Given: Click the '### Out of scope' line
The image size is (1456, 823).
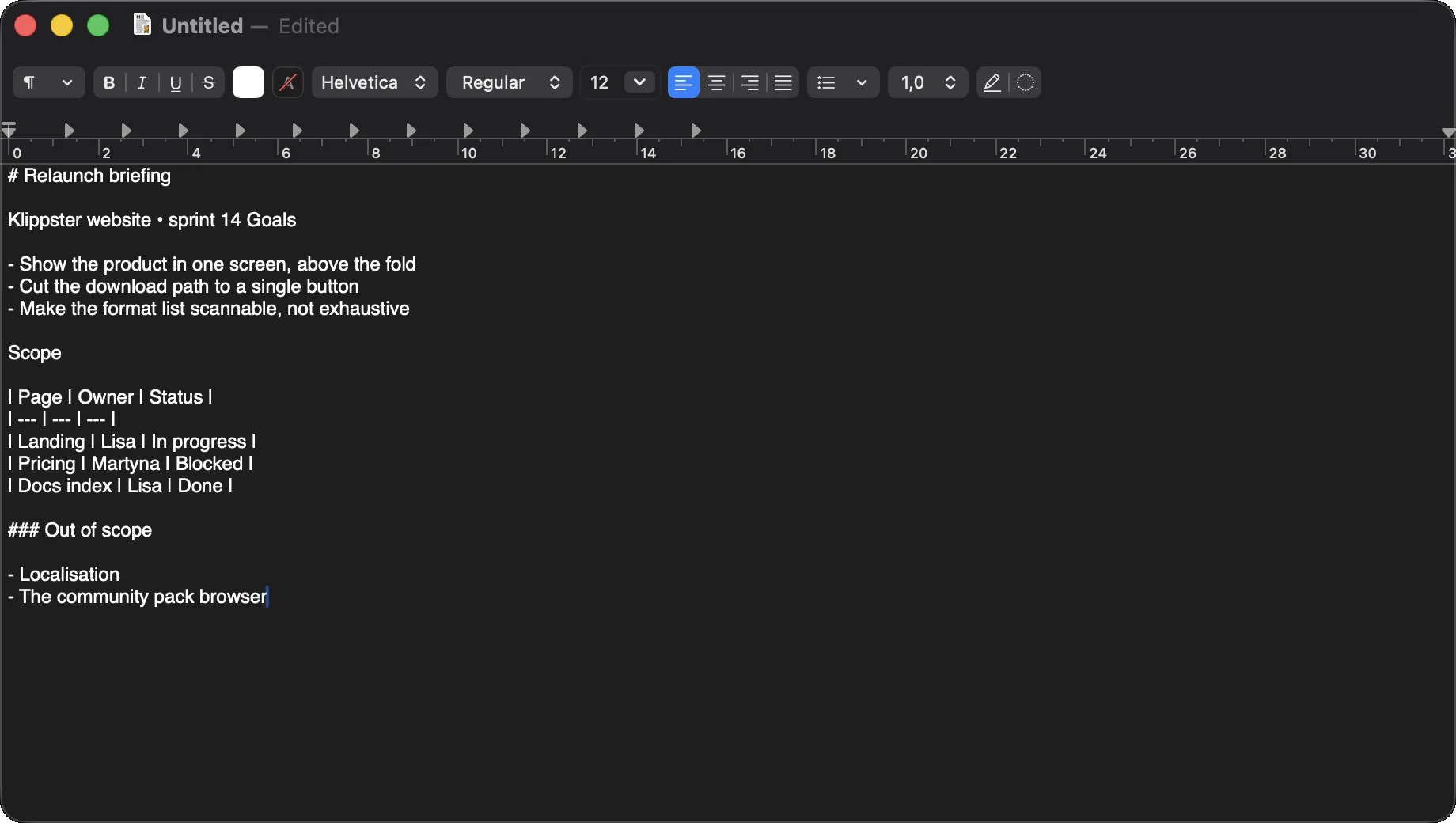Looking at the screenshot, I should [x=80, y=530].
